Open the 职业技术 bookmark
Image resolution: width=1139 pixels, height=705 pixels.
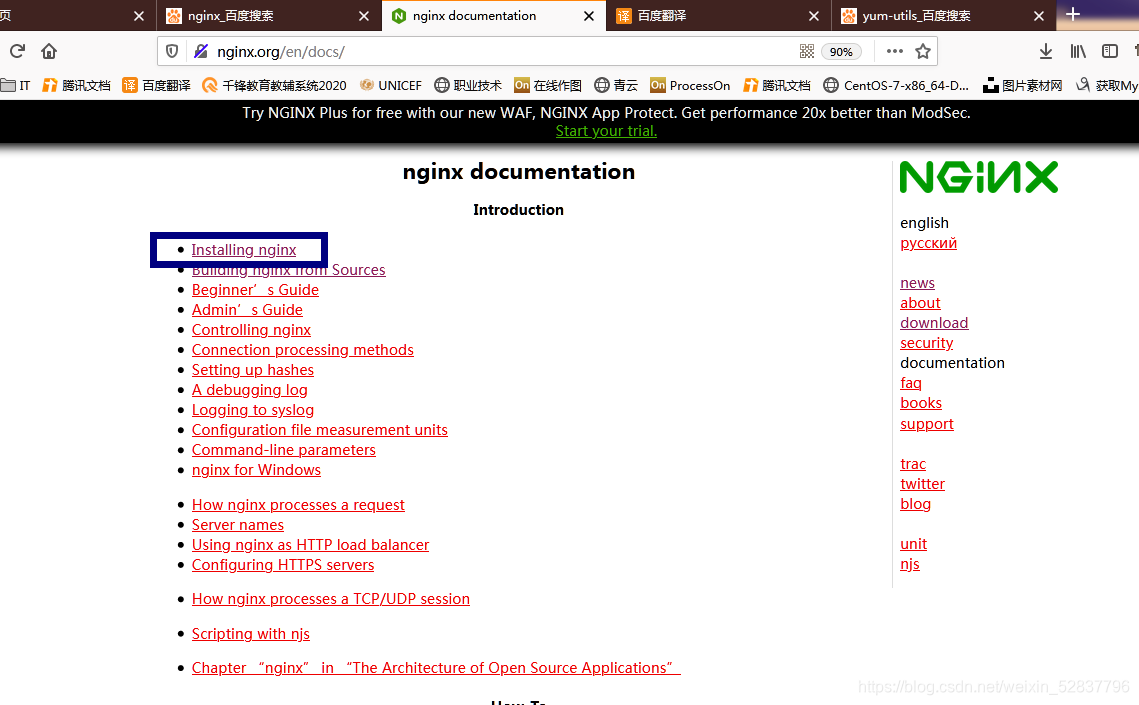pos(468,86)
